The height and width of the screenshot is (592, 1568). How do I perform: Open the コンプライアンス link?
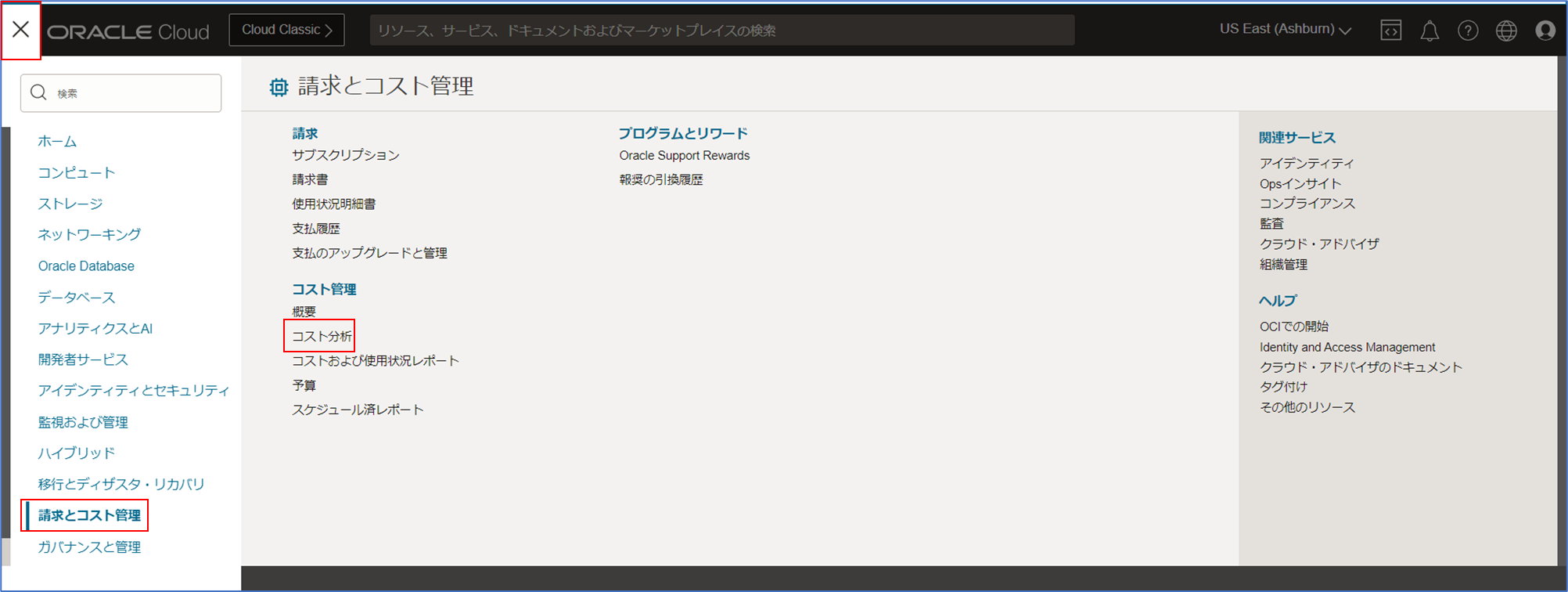click(1307, 203)
